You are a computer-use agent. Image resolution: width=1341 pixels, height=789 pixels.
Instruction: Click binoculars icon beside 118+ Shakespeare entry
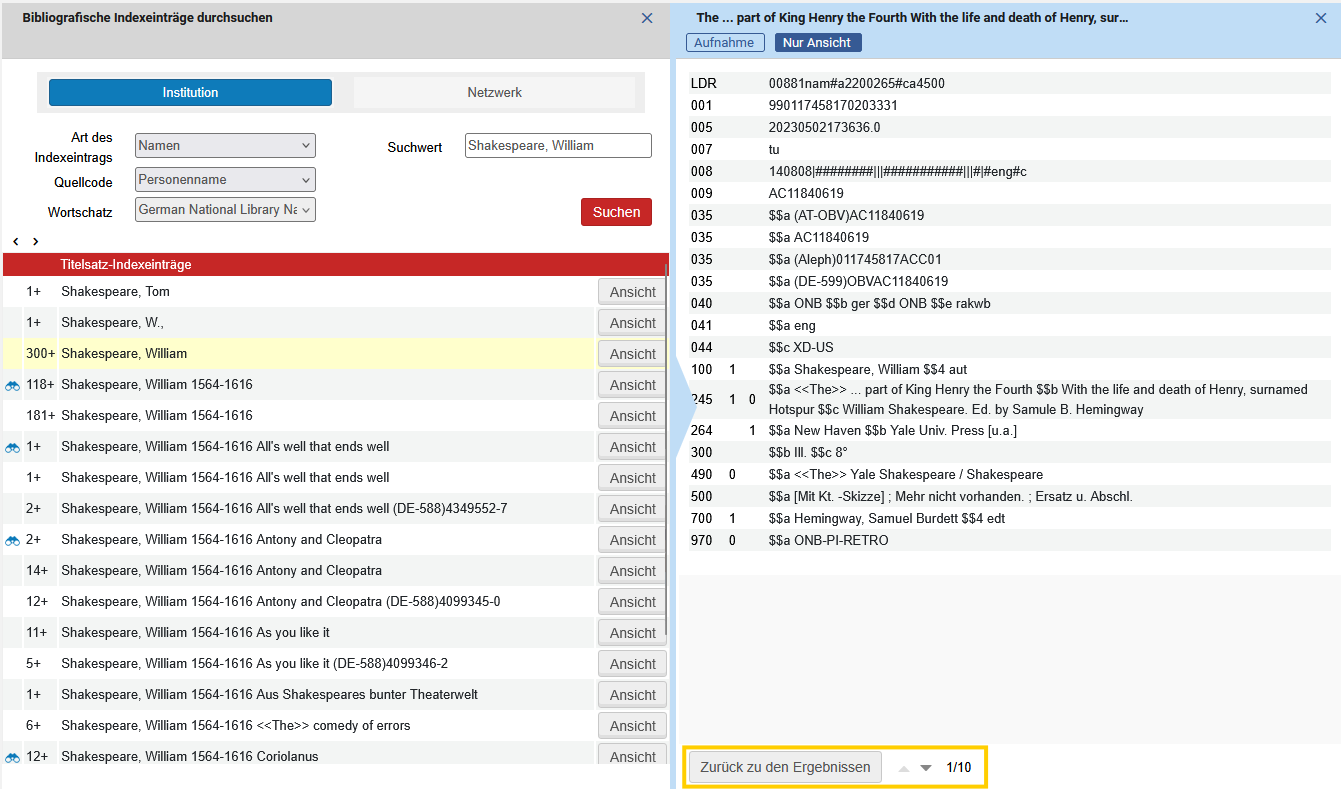(x=12, y=385)
